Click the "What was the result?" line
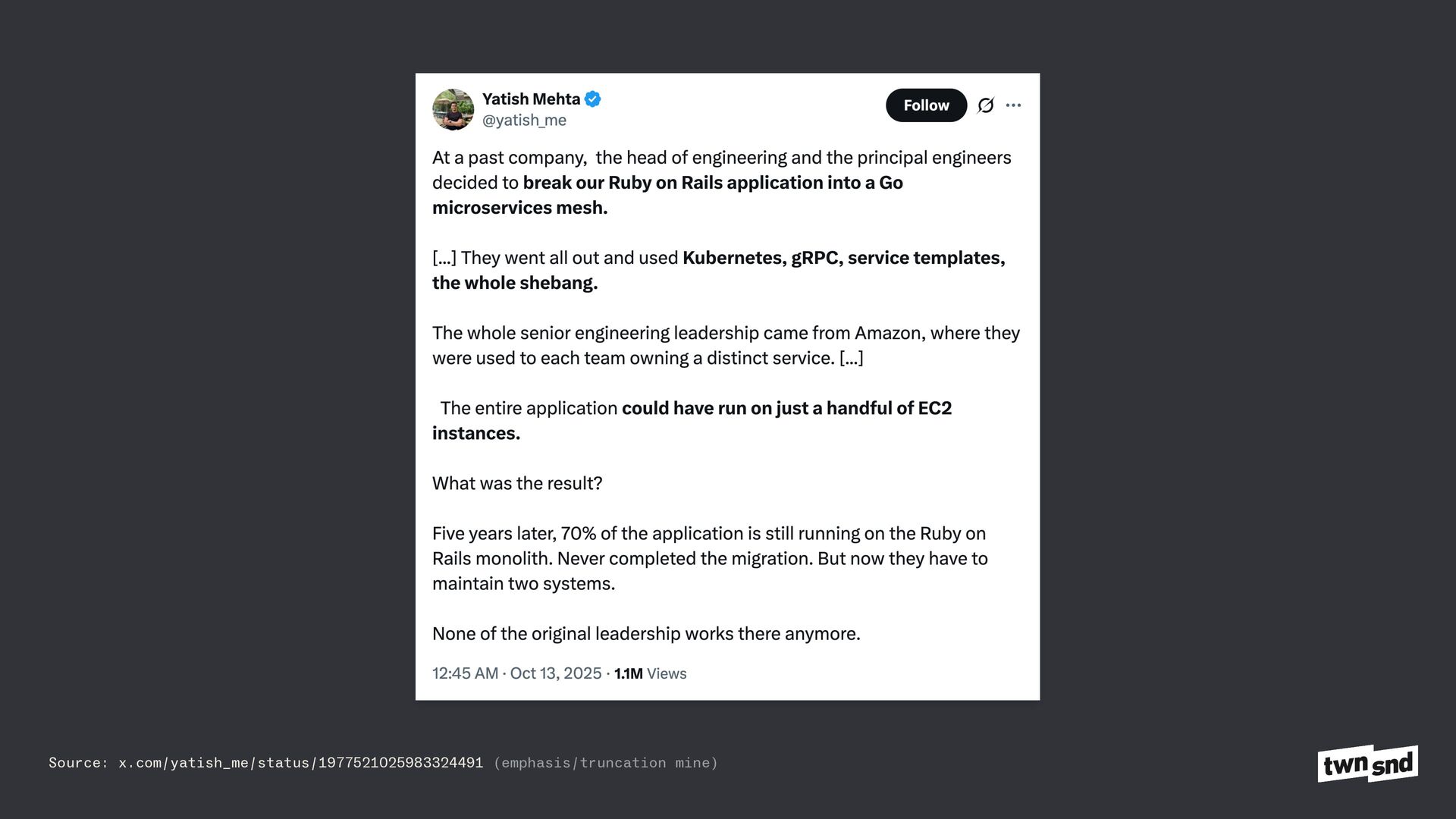The height and width of the screenshot is (819, 1456). click(517, 484)
